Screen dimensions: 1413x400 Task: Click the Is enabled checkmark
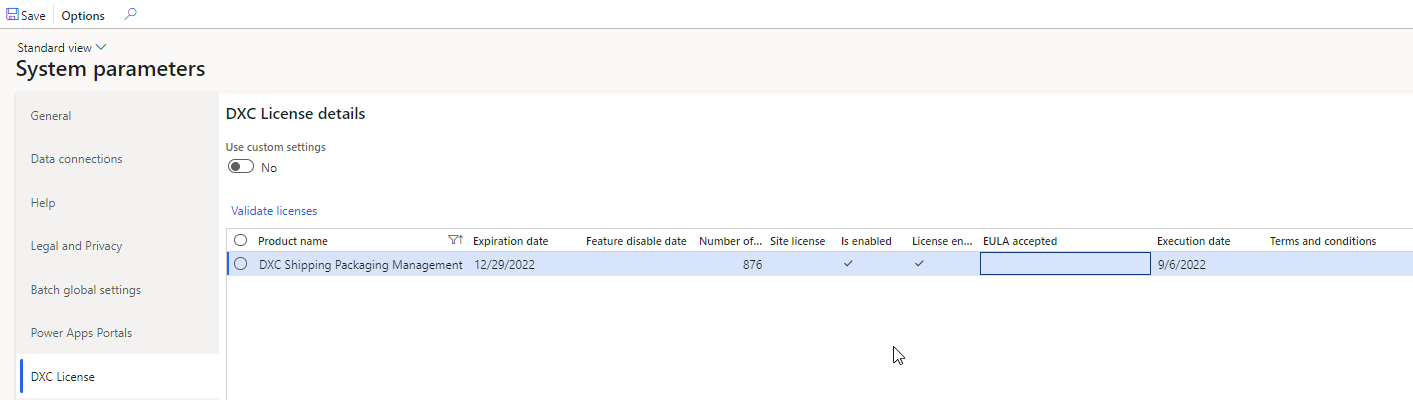[x=848, y=264]
